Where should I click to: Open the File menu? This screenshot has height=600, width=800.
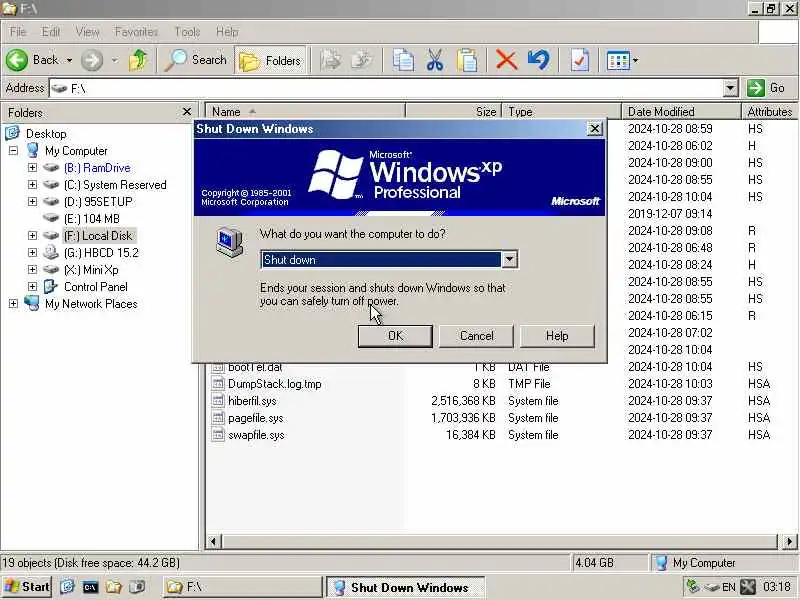pyautogui.click(x=17, y=32)
